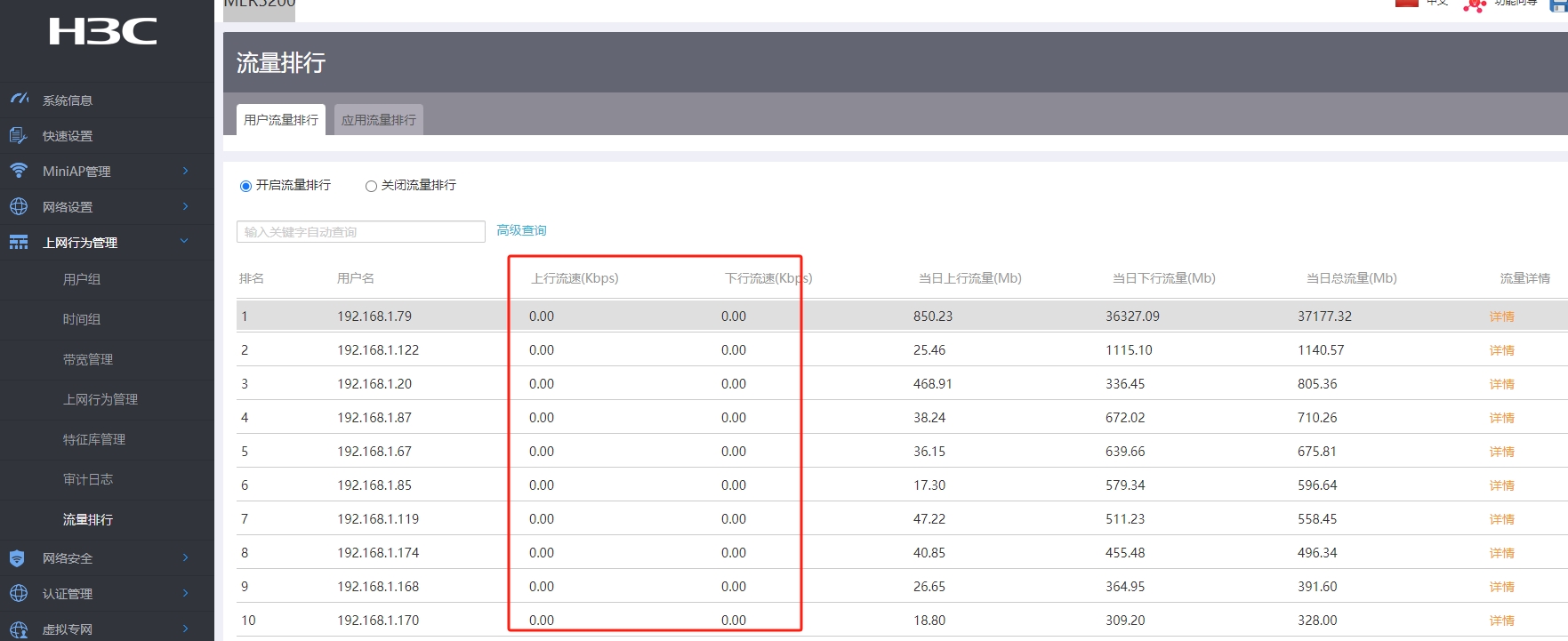Click the 网络设置 globe icon
This screenshot has height=641, width=1568.
19,206
